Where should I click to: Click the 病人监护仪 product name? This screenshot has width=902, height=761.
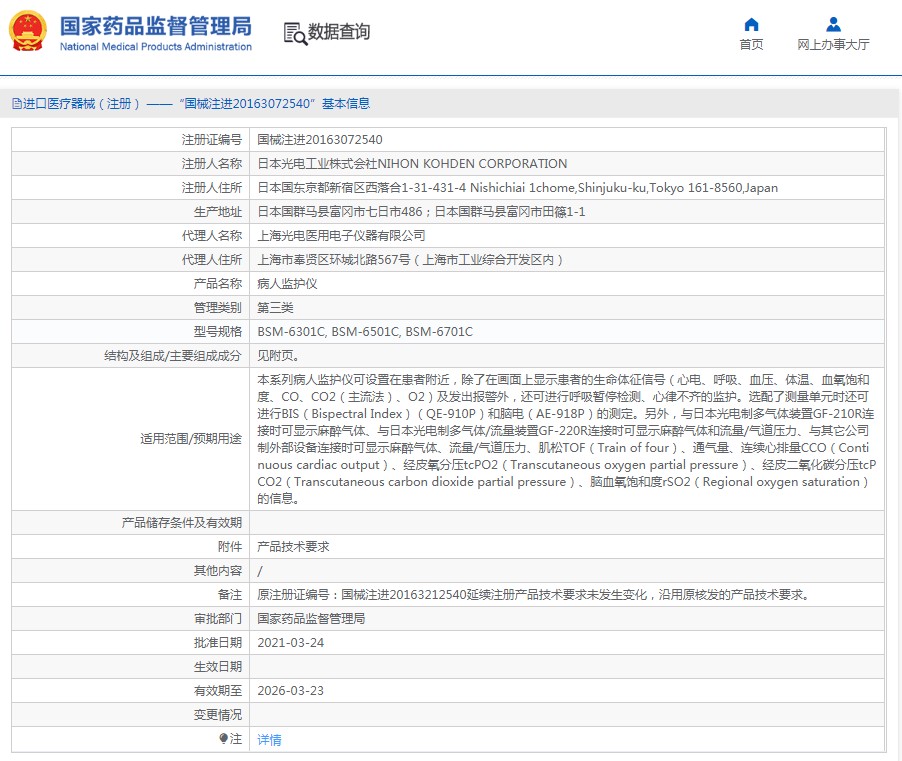287,284
